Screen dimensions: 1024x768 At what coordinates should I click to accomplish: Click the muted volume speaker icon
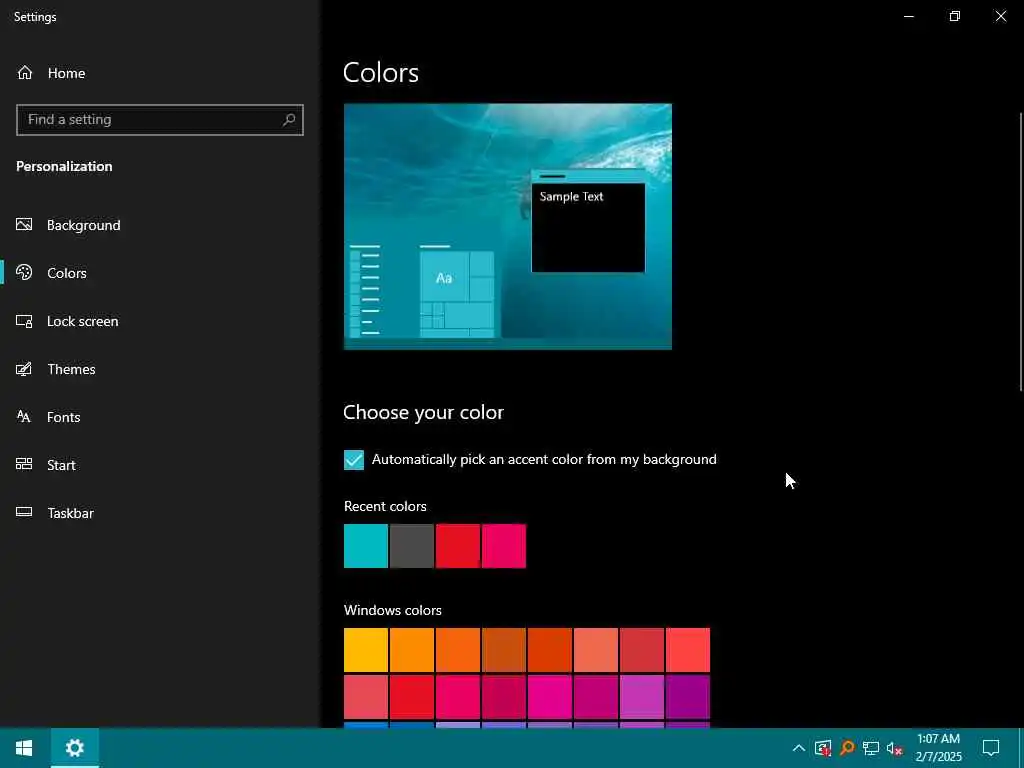(895, 748)
